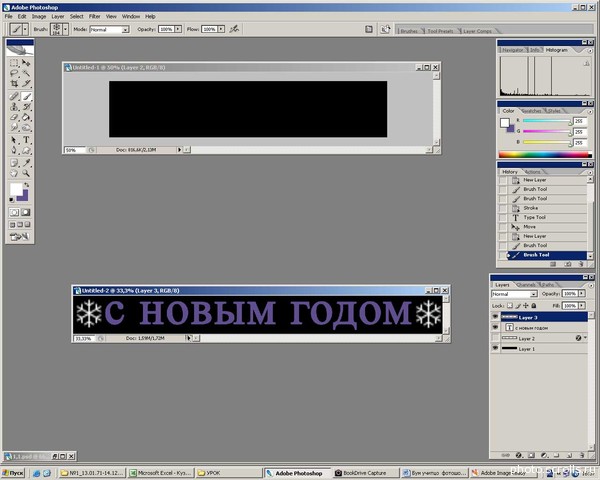Switch to the Channels tab
Viewport: 600px width, 480px height.
(x=526, y=285)
